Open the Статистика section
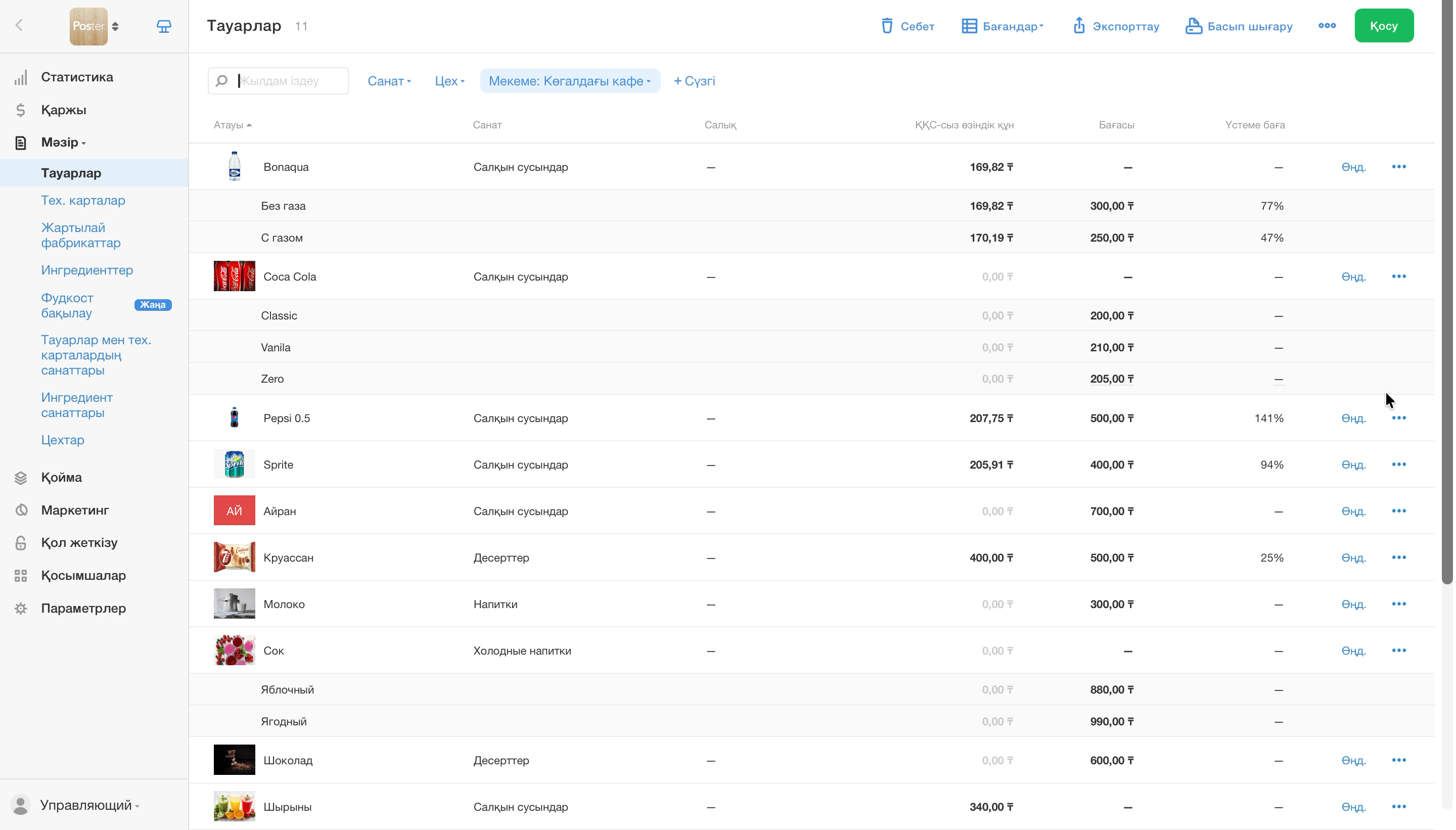The image size is (1456, 830). click(x=77, y=77)
